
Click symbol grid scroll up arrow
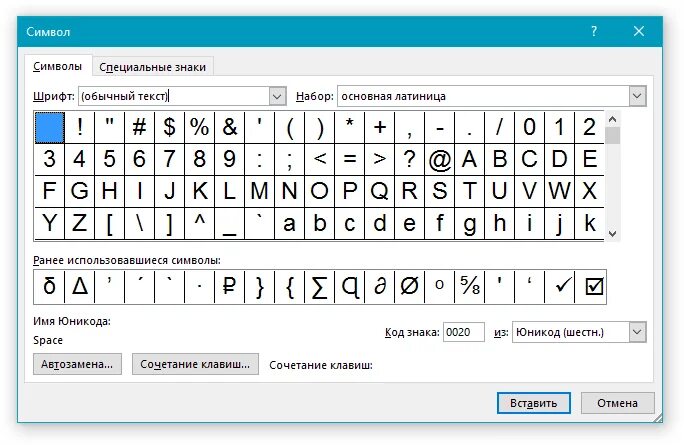tap(612, 119)
